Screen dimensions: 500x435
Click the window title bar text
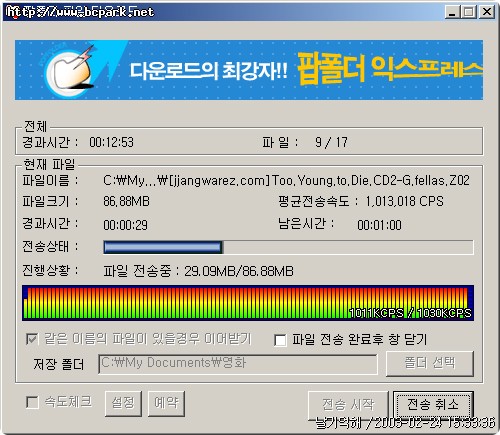[80, 12]
